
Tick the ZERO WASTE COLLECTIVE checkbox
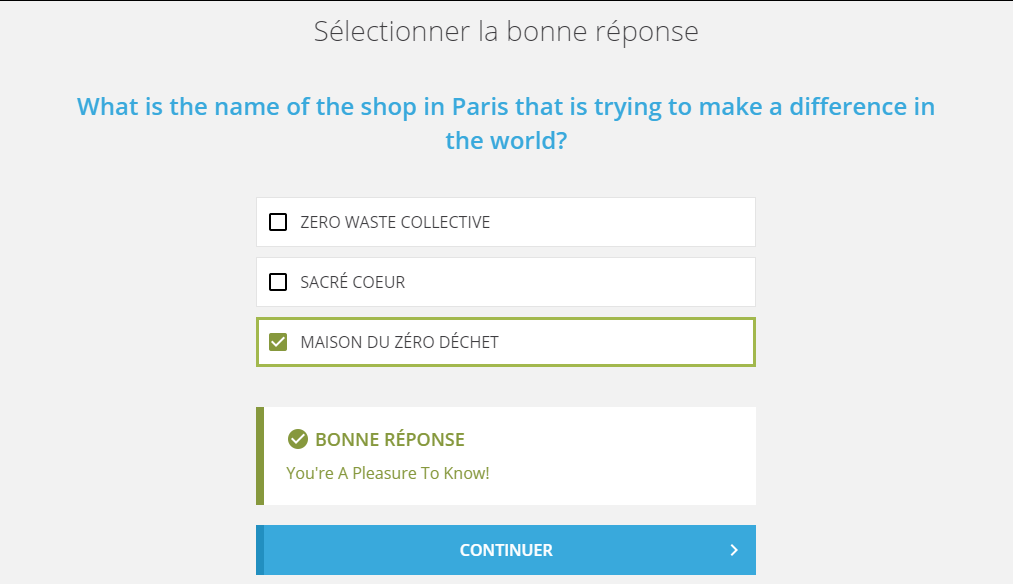point(278,222)
